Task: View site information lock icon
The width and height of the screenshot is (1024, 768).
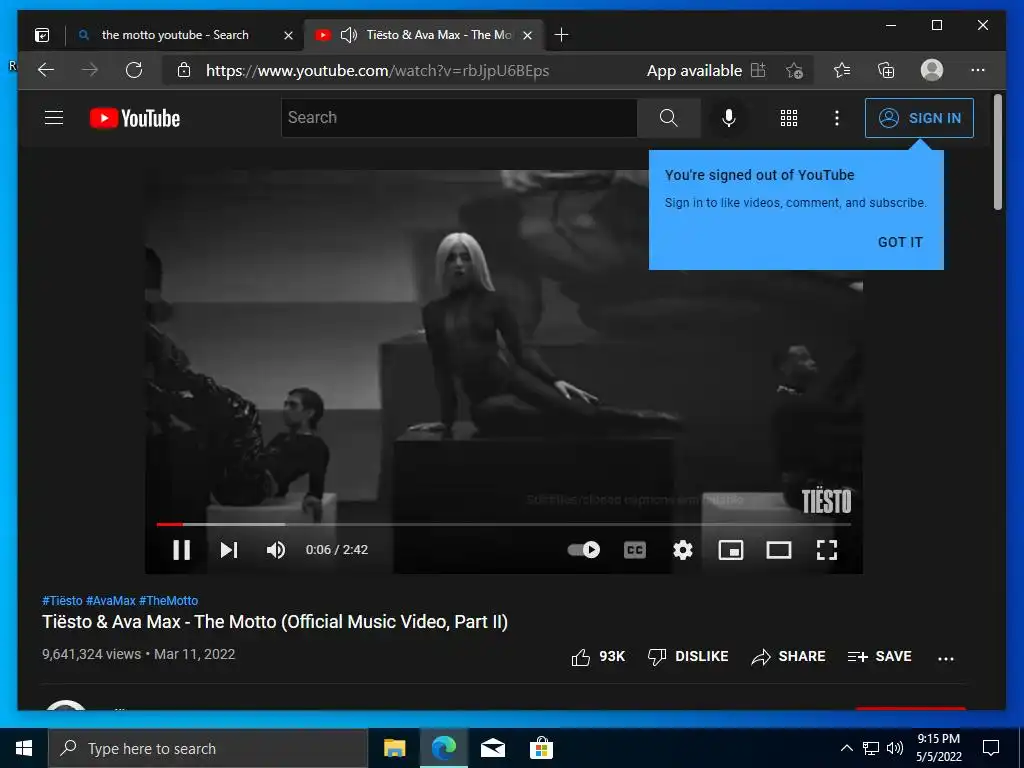Action: (184, 70)
